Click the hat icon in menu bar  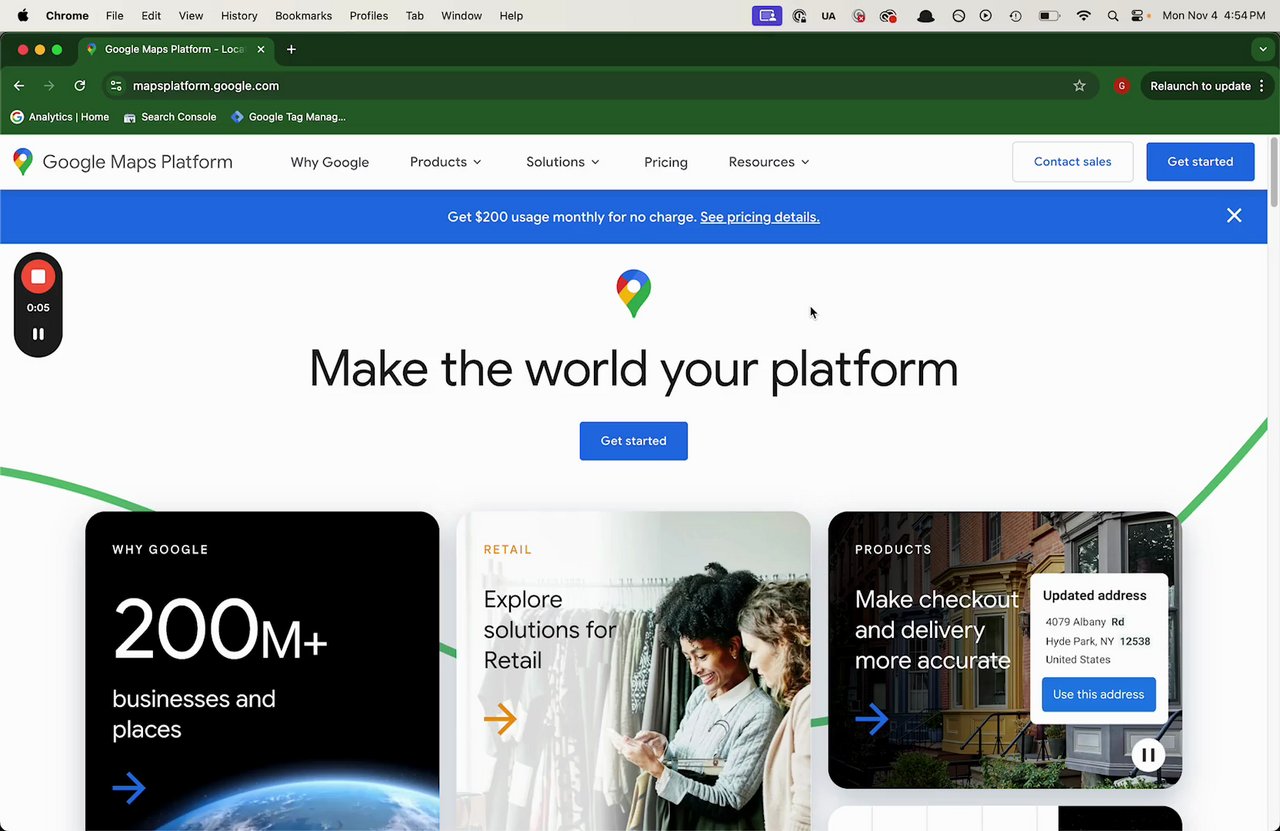[926, 16]
